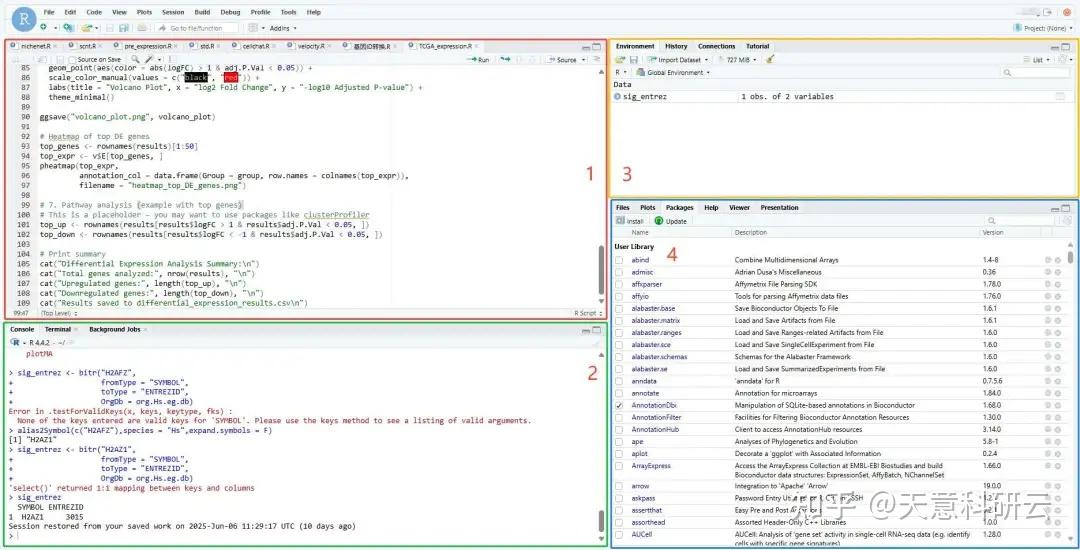Switch to the Connections tab

(716, 46)
